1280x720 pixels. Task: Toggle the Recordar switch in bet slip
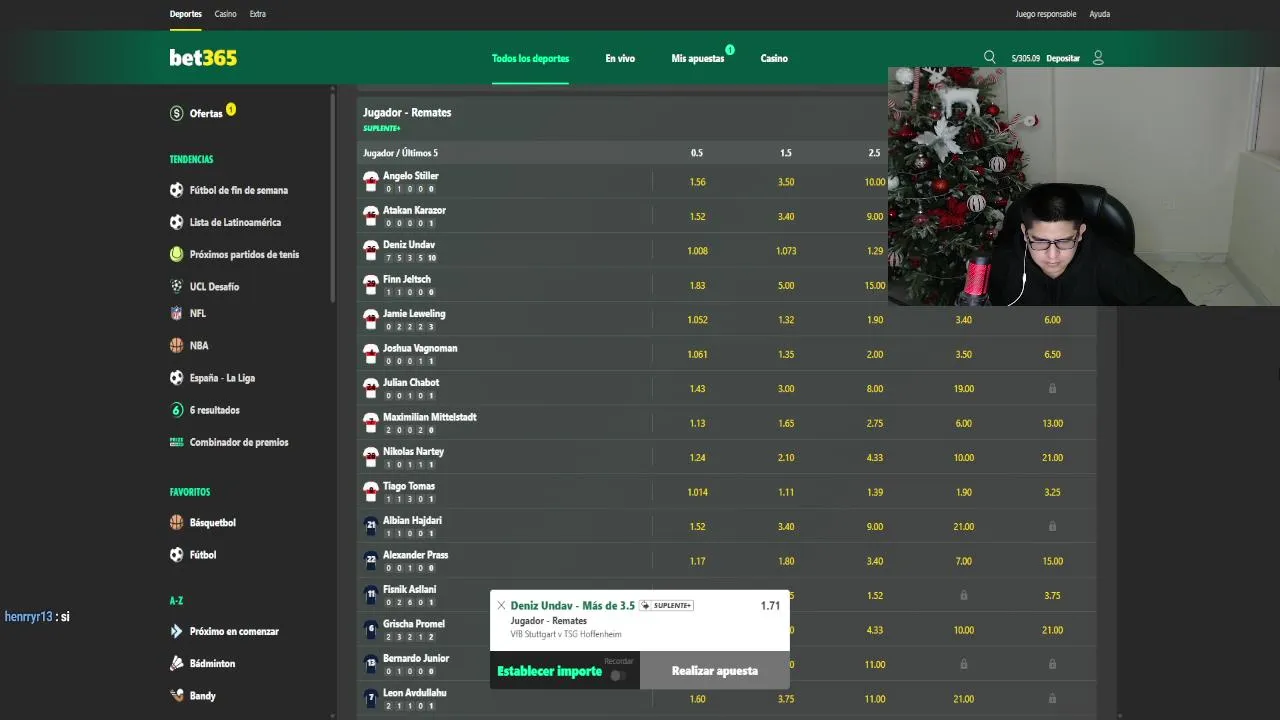tap(618, 675)
